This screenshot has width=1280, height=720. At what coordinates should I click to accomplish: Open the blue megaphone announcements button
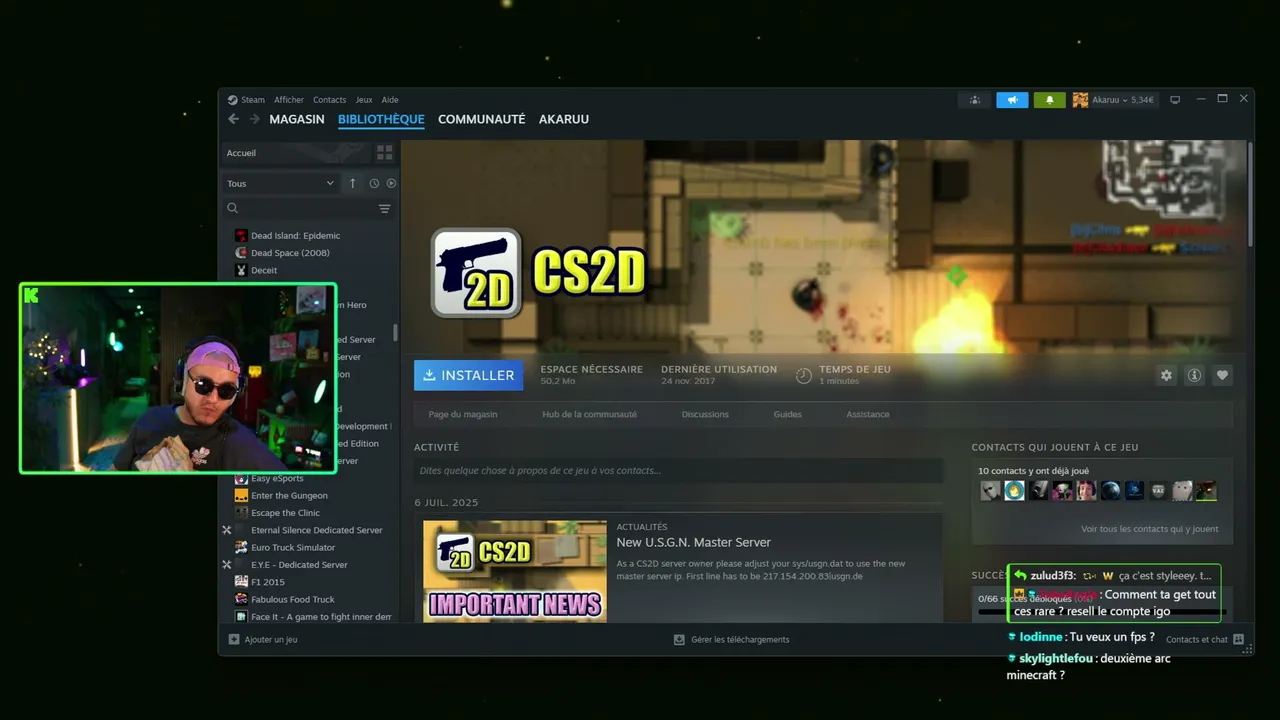click(1012, 100)
